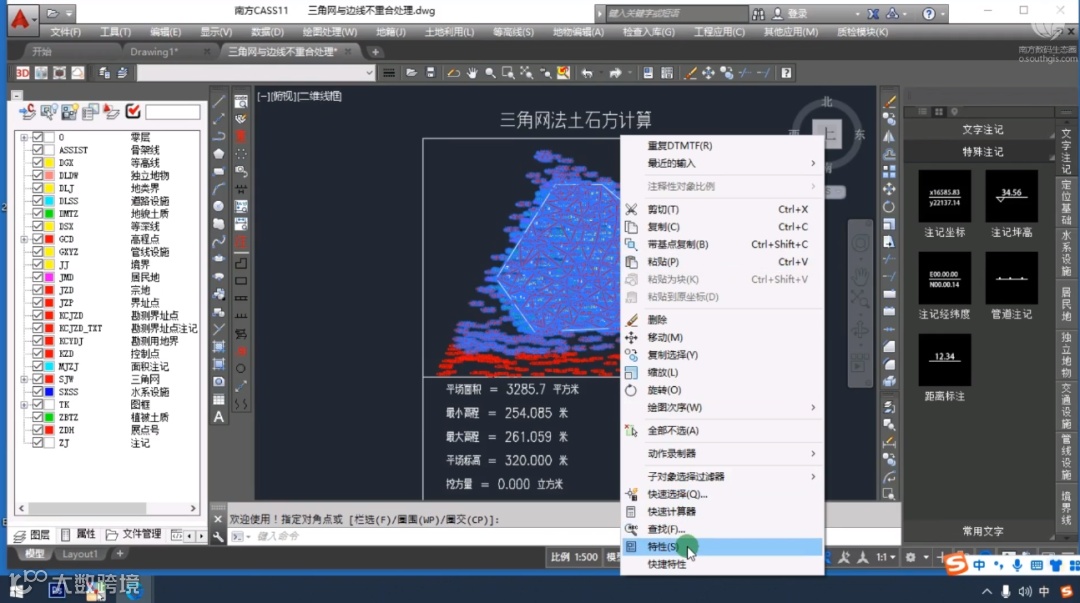Select the Circle tool in second toolbar column
The height and width of the screenshot is (603, 1080).
pyautogui.click(x=241, y=369)
